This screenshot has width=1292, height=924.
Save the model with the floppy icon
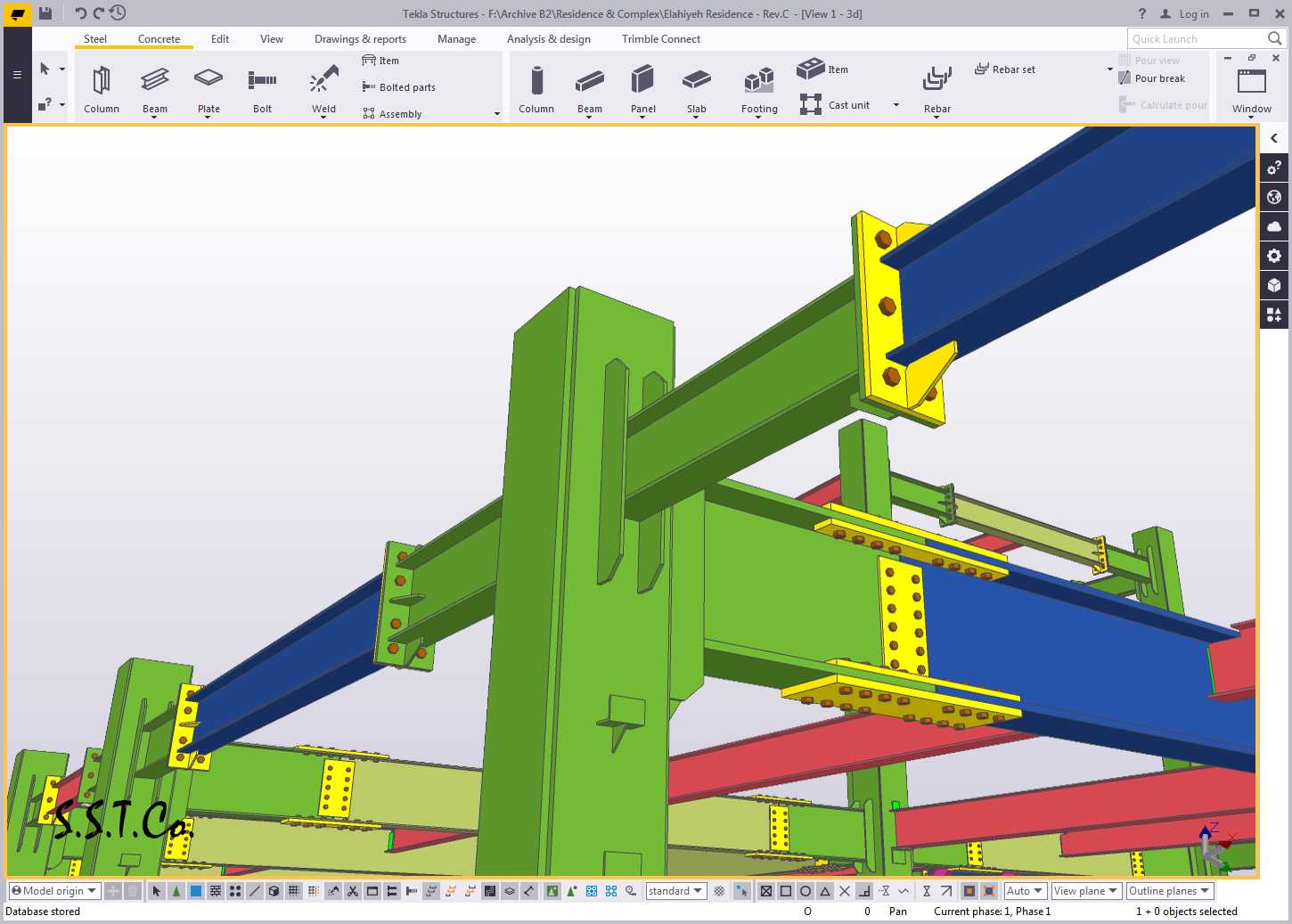[x=45, y=13]
